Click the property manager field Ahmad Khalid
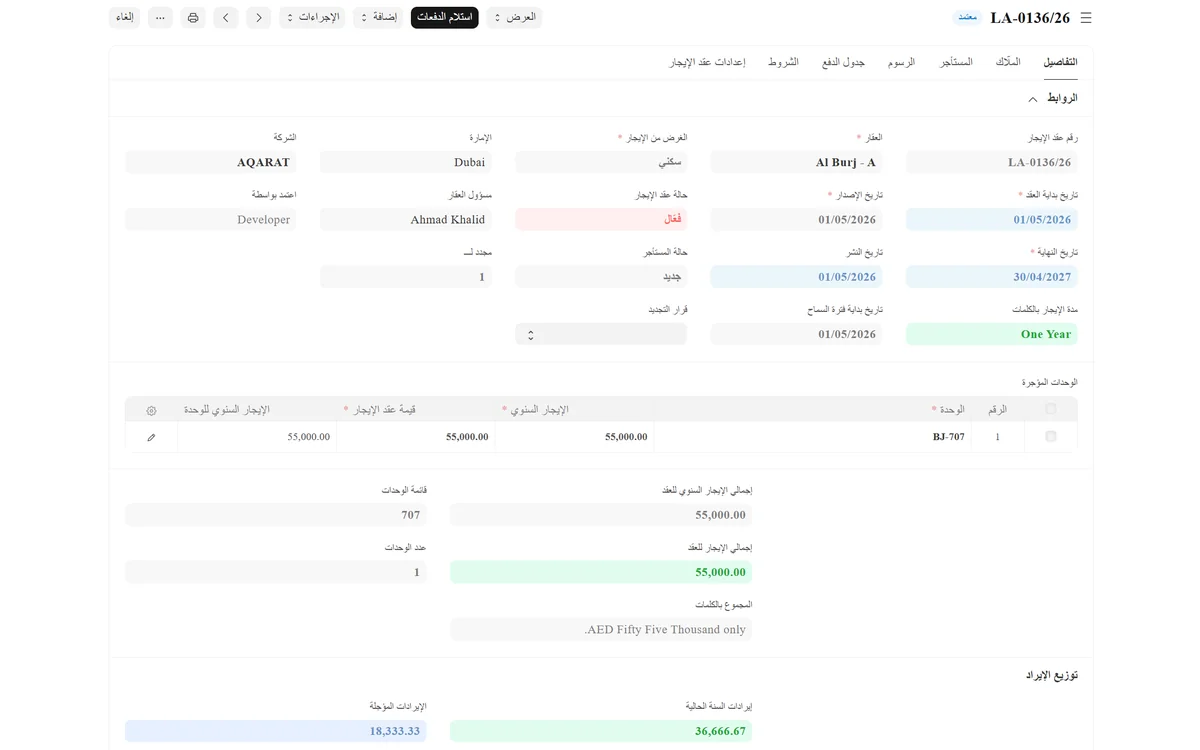 [x=406, y=220]
